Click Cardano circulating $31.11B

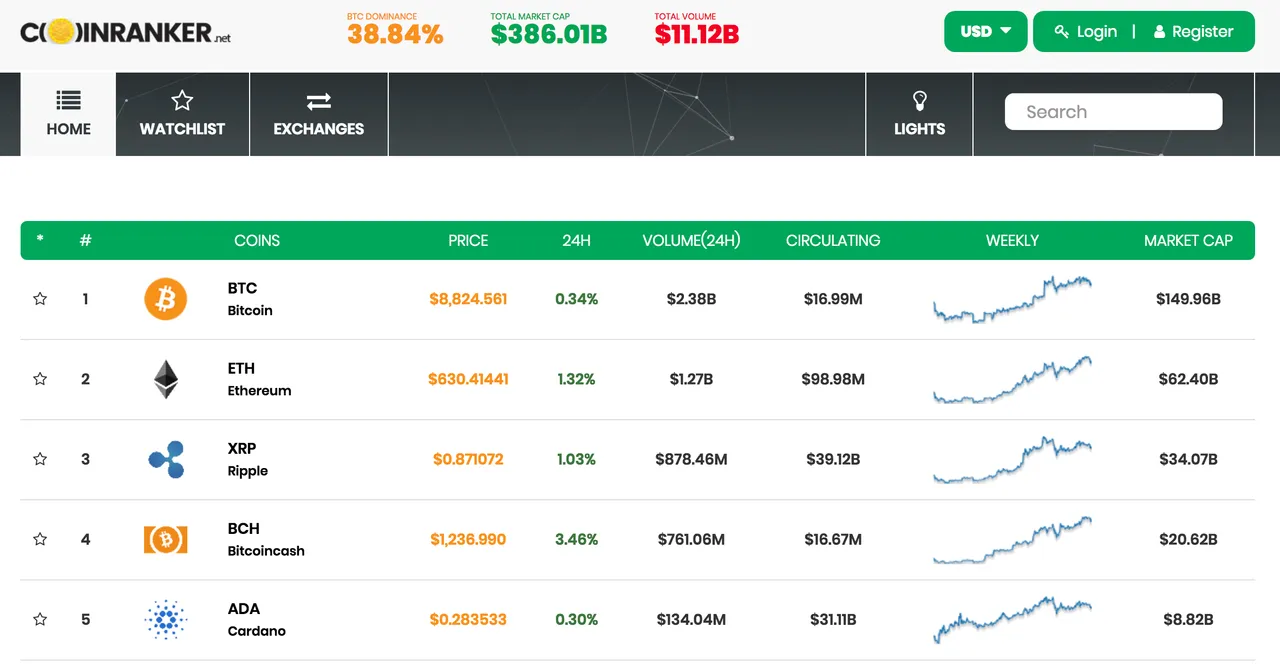coord(833,619)
